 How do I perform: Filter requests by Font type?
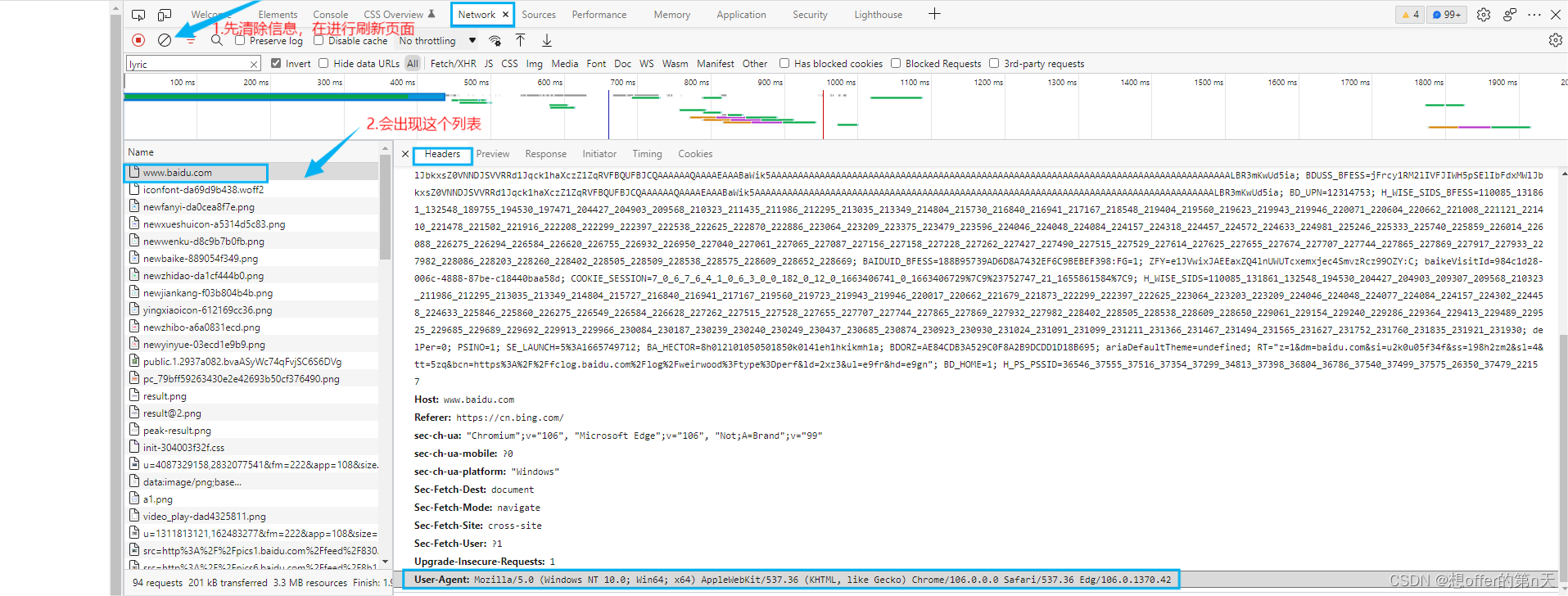(596, 63)
